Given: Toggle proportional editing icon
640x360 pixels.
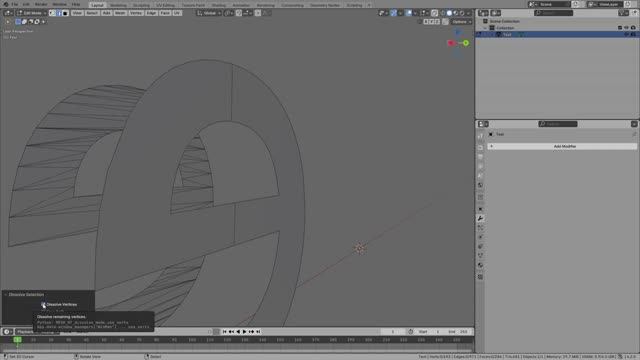Looking at the screenshot, I should [258, 13].
